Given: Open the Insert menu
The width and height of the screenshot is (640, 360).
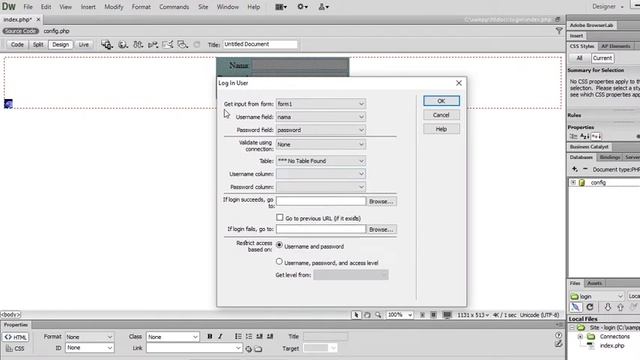Looking at the screenshot, I should [88, 7].
